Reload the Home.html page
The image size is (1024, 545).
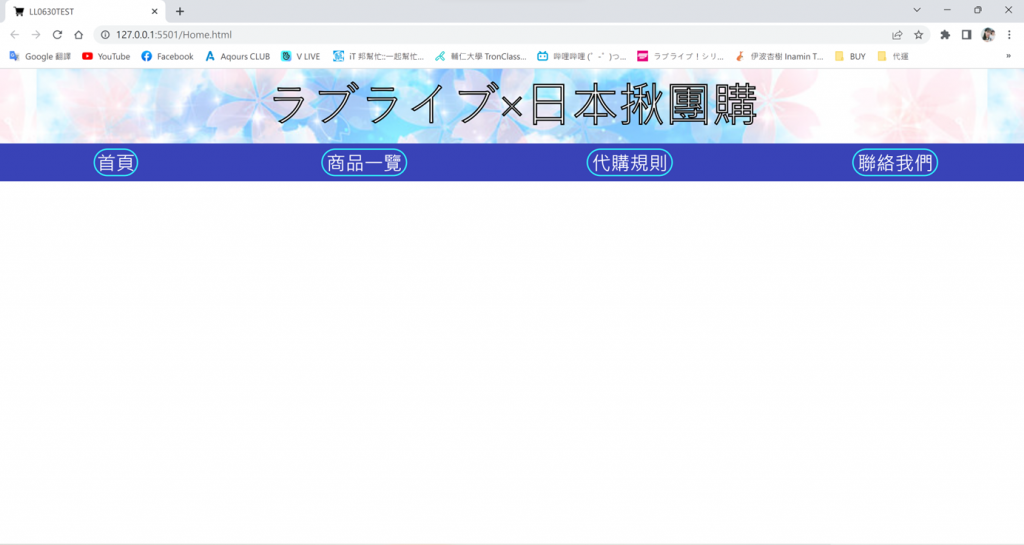[x=57, y=35]
